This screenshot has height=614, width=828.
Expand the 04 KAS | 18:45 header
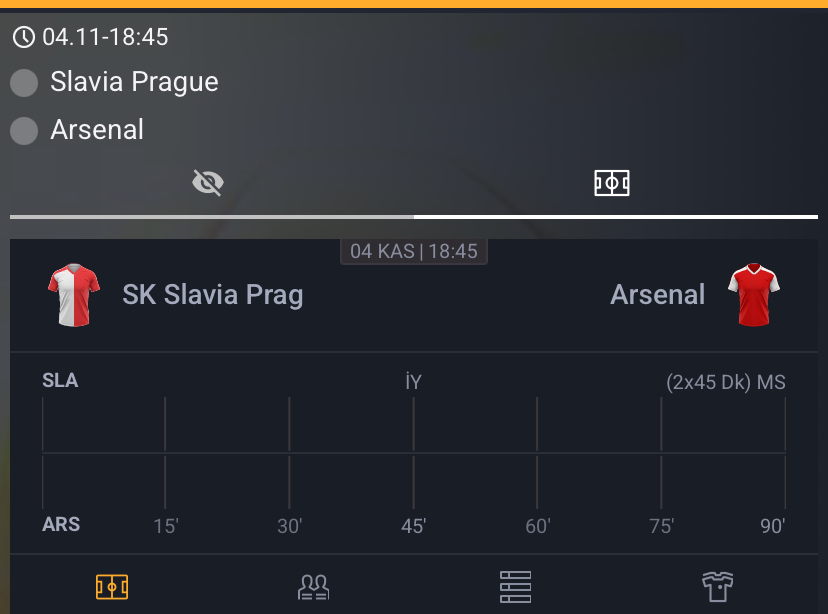(413, 251)
